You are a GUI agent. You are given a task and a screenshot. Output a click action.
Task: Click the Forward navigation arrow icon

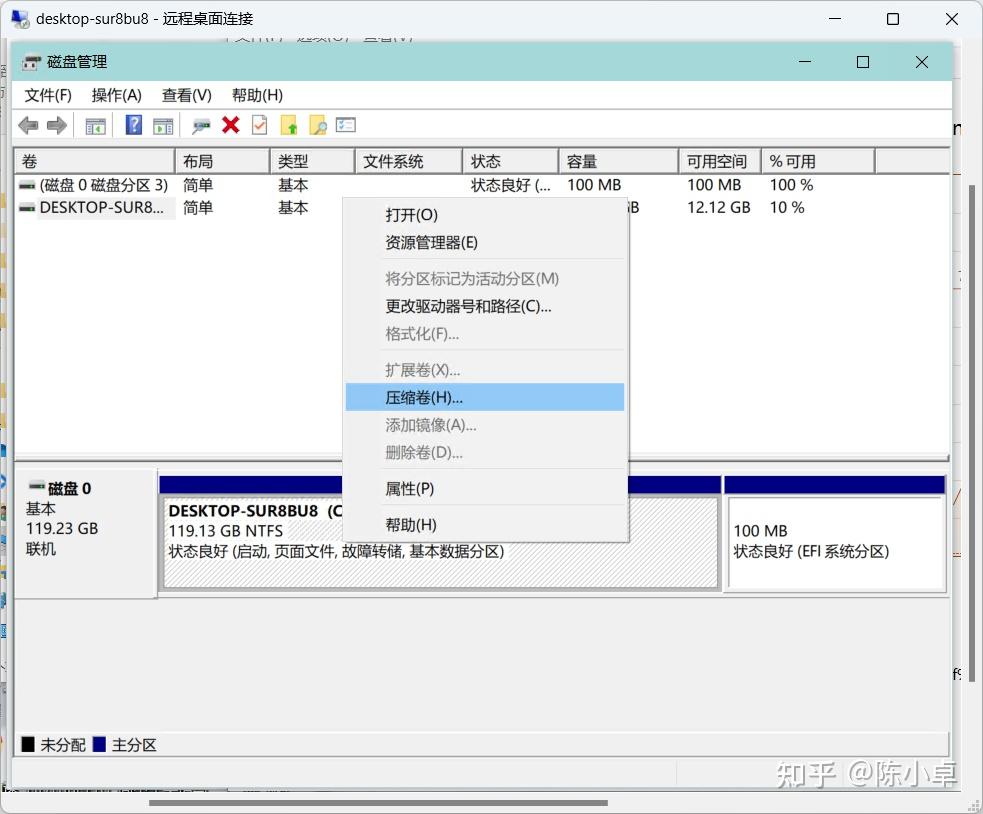(x=57, y=124)
